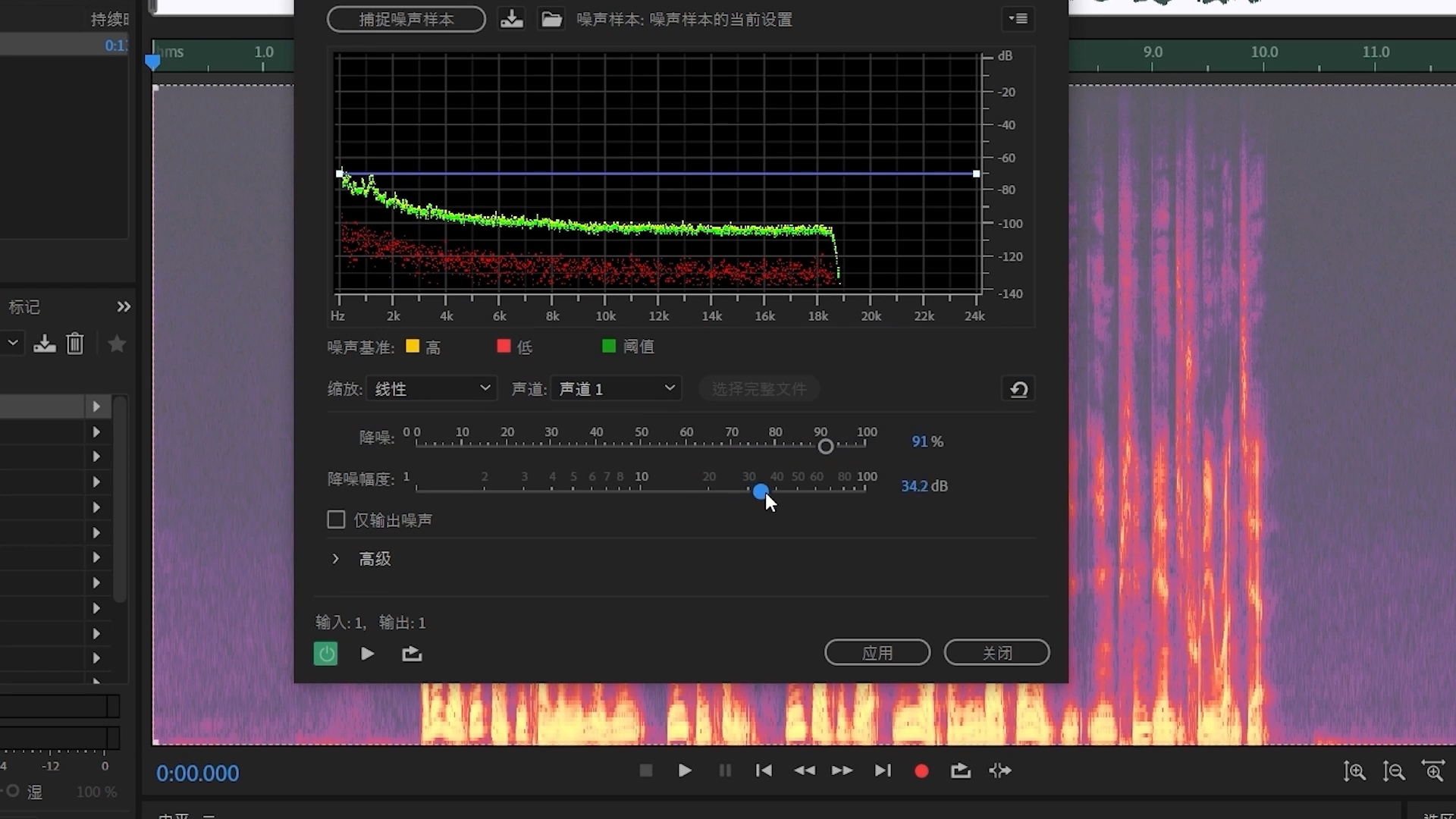Click the record button in transport
This screenshot has height=819, width=1456.
click(x=921, y=771)
